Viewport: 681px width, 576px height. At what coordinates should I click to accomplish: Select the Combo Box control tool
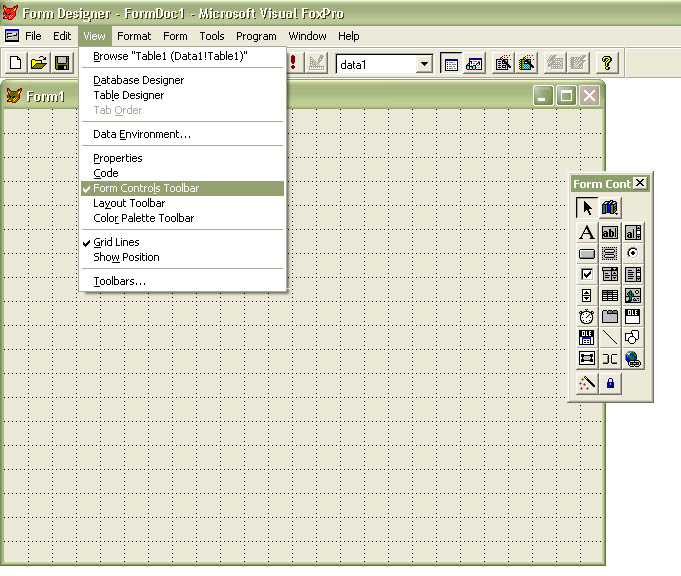tap(610, 274)
